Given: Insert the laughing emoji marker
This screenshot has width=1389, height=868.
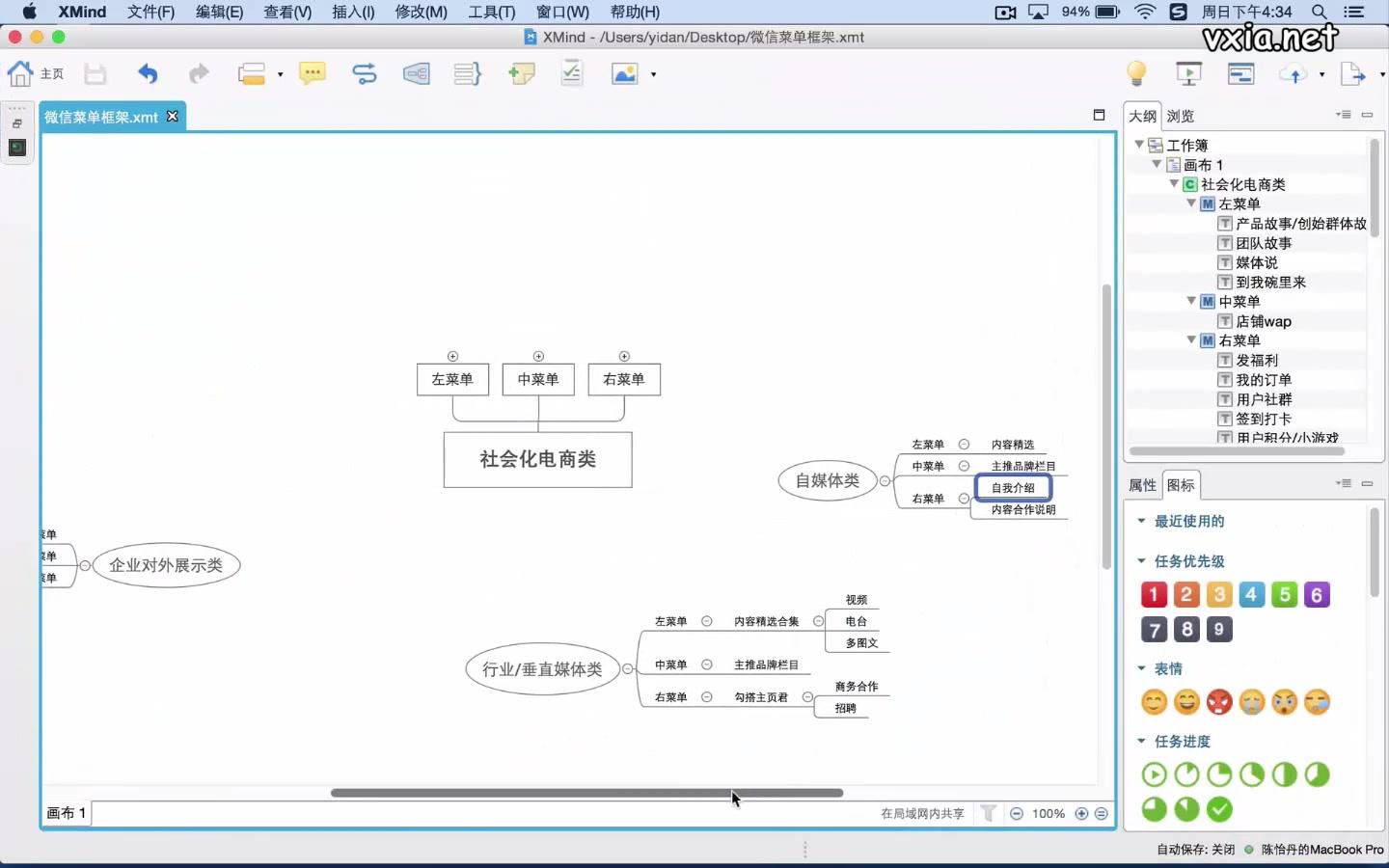Looking at the screenshot, I should coord(1187,703).
